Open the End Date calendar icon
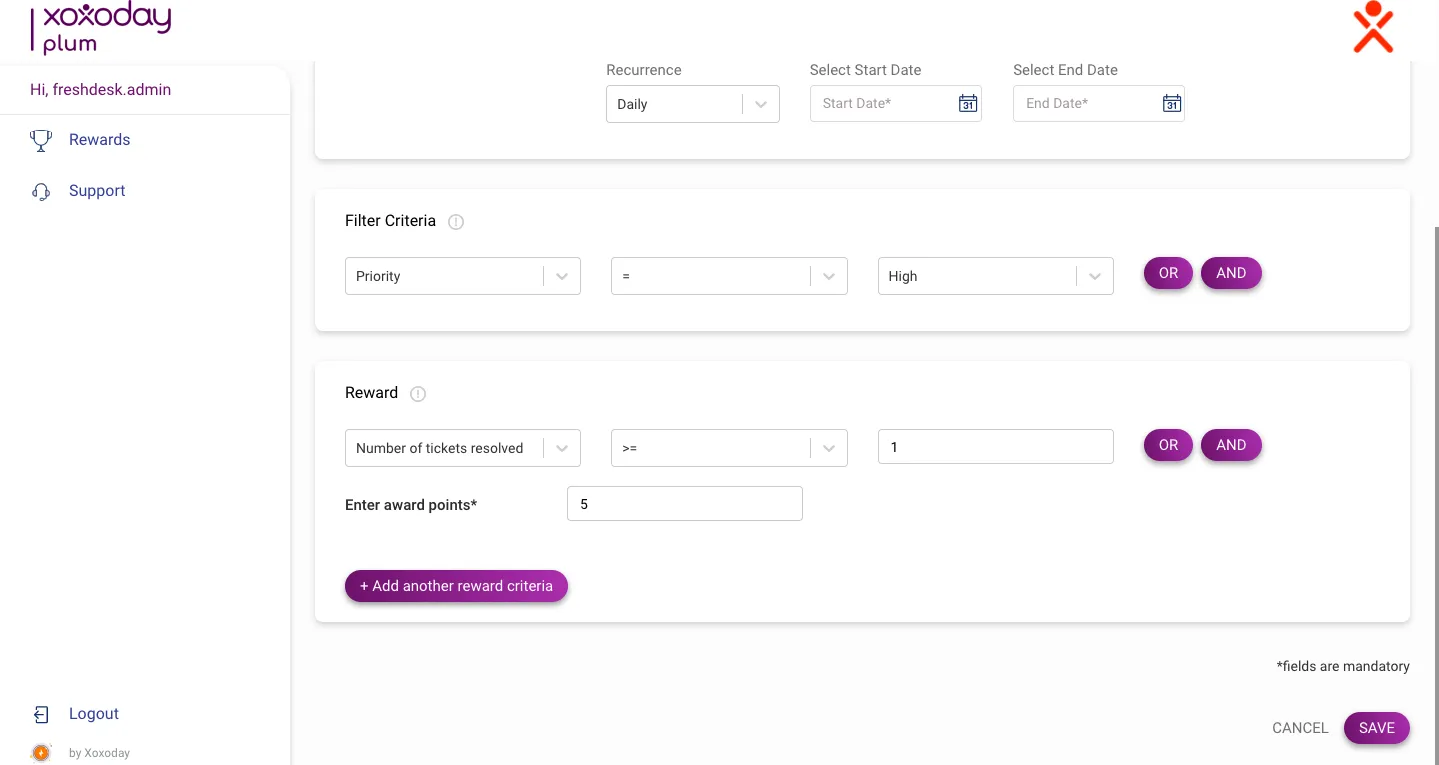The image size is (1439, 765). (1170, 103)
